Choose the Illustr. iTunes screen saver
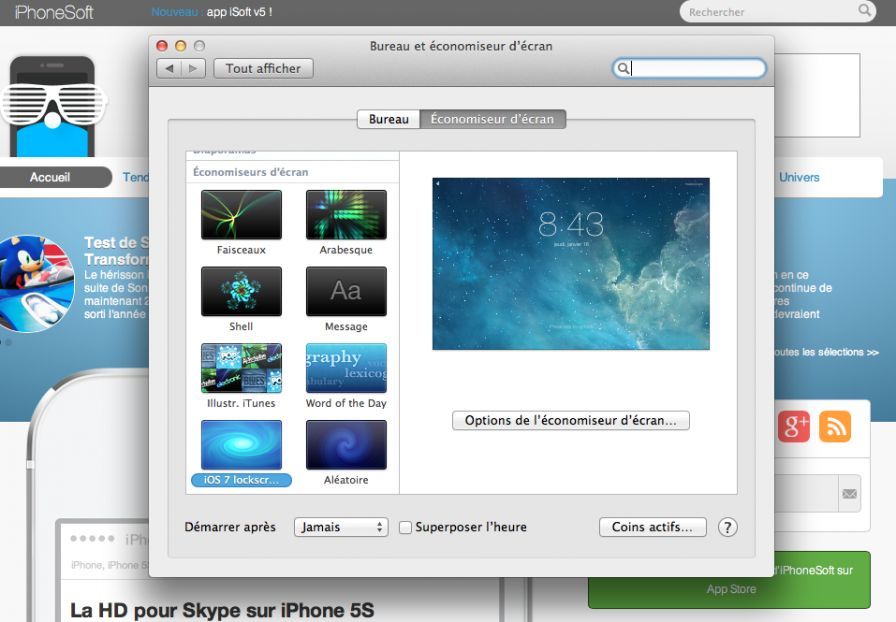This screenshot has height=622, width=896. 241,368
